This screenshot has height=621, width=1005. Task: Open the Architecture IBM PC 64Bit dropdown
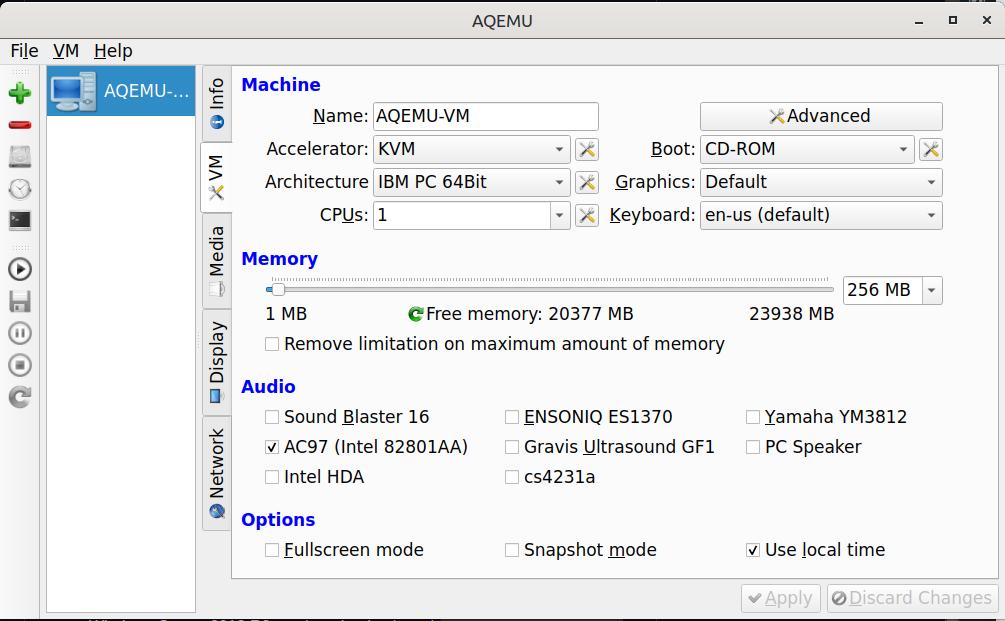pyautogui.click(x=472, y=183)
